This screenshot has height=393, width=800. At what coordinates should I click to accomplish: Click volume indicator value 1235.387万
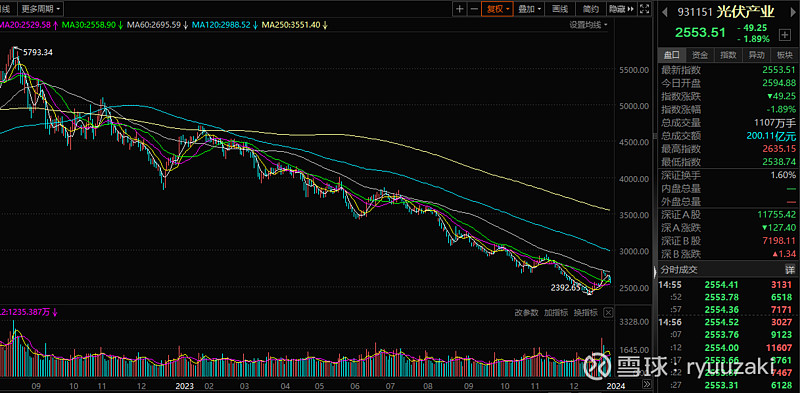29,312
